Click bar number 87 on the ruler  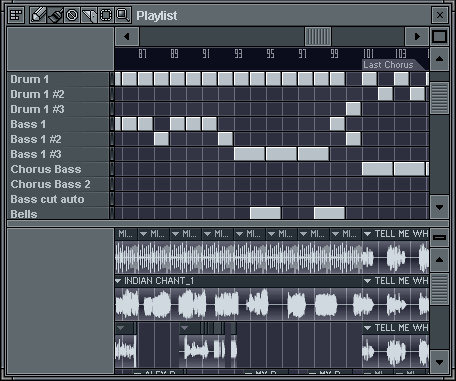coord(142,54)
